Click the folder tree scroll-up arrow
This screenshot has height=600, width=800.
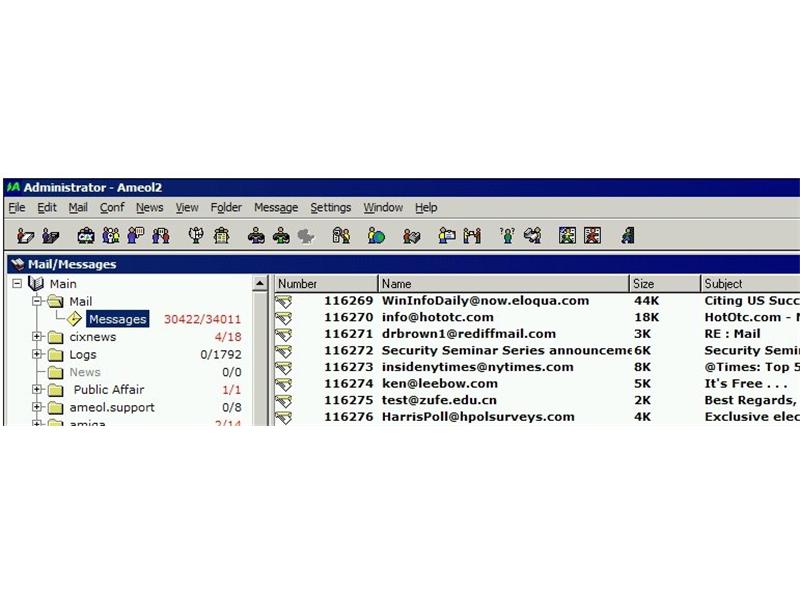point(260,283)
